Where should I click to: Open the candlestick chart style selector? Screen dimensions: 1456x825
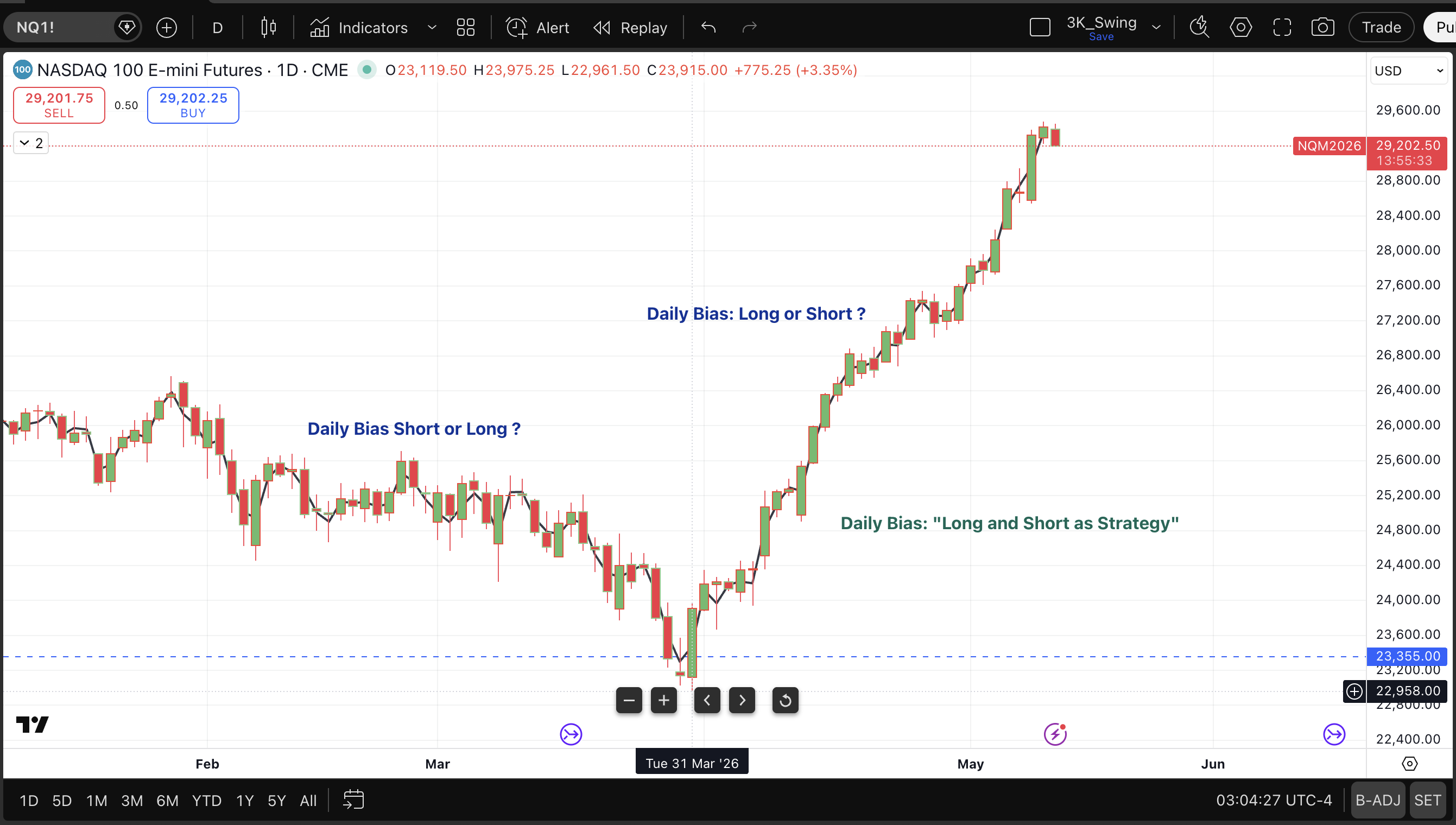tap(269, 27)
